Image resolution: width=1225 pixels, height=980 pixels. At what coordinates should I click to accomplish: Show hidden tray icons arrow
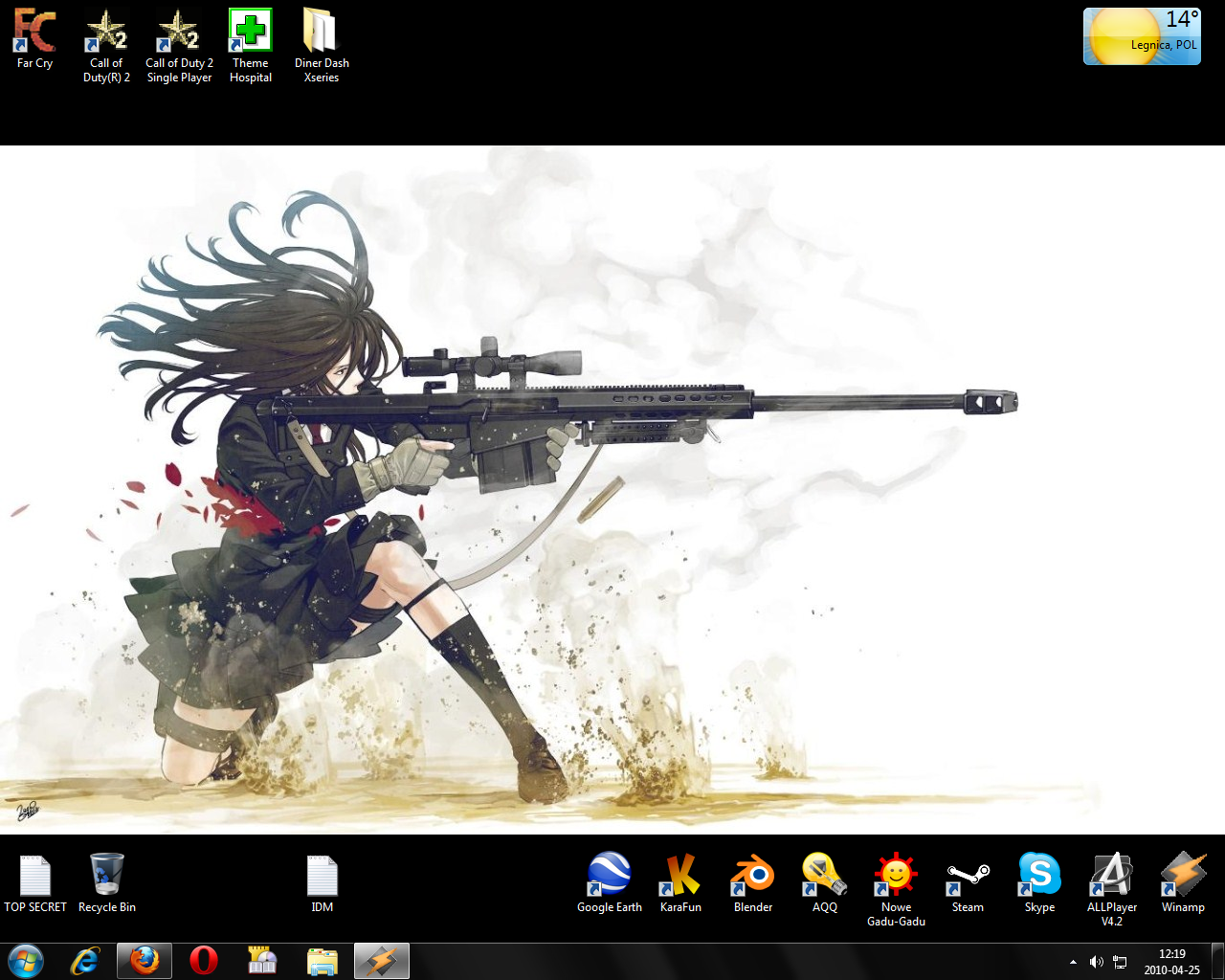click(1073, 962)
